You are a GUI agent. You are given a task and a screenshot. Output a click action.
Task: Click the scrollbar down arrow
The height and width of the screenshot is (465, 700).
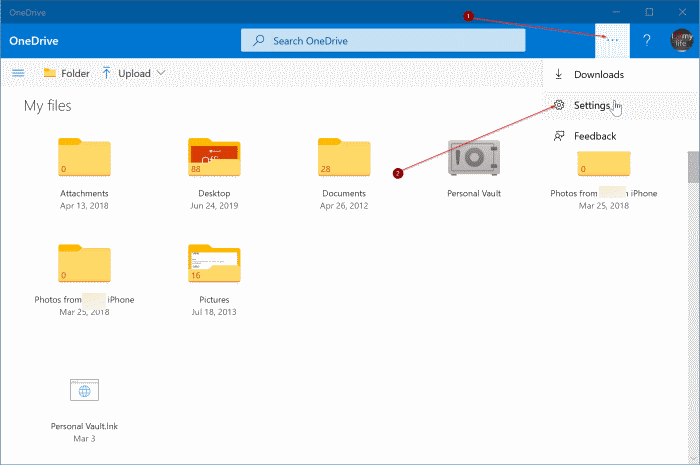click(694, 459)
